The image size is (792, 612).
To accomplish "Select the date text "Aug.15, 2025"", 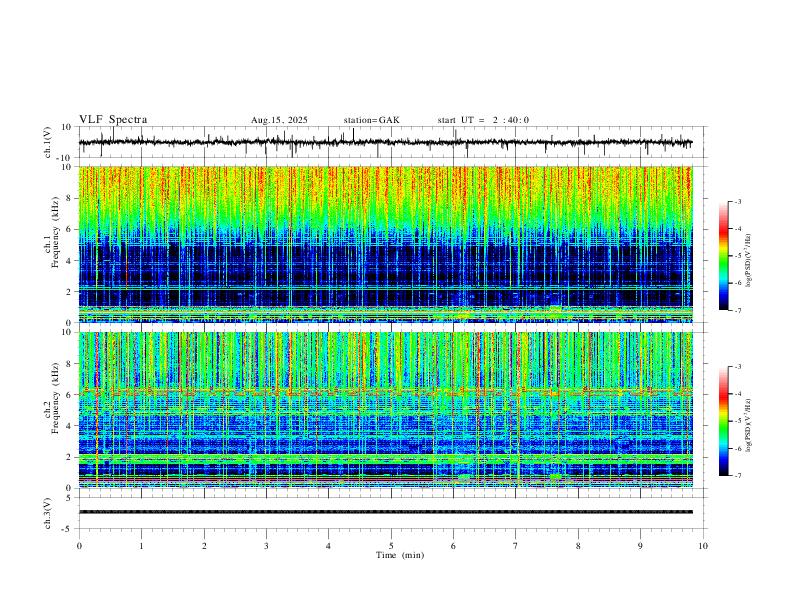I will [279, 120].
